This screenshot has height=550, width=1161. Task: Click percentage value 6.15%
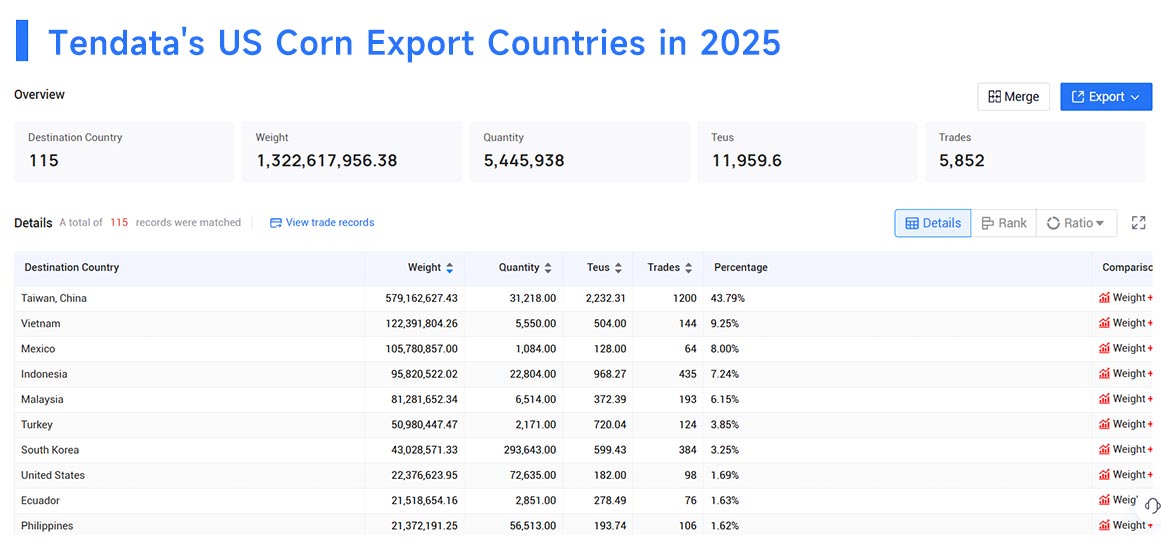pos(725,399)
